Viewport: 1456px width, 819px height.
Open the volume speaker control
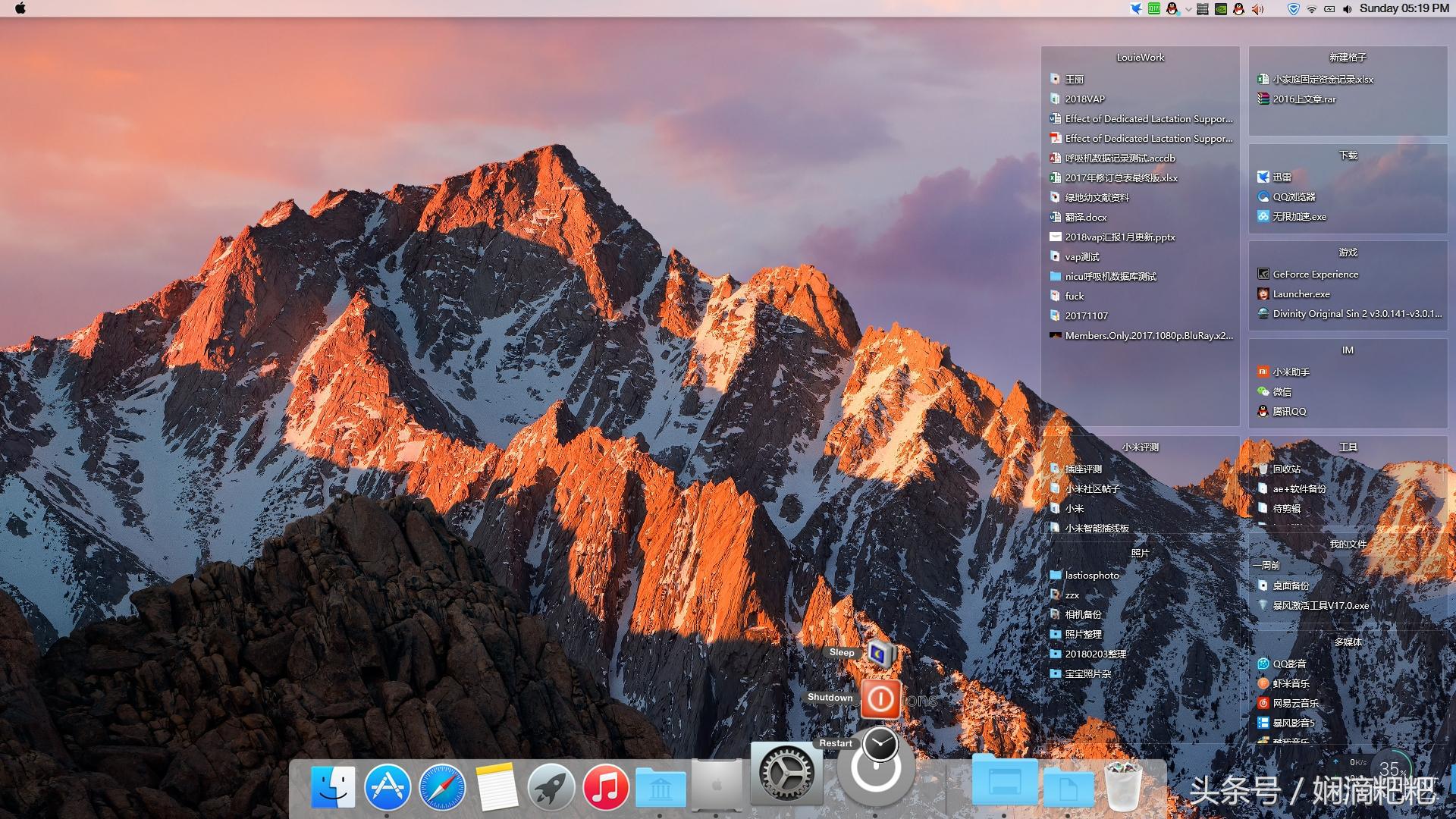click(1347, 9)
